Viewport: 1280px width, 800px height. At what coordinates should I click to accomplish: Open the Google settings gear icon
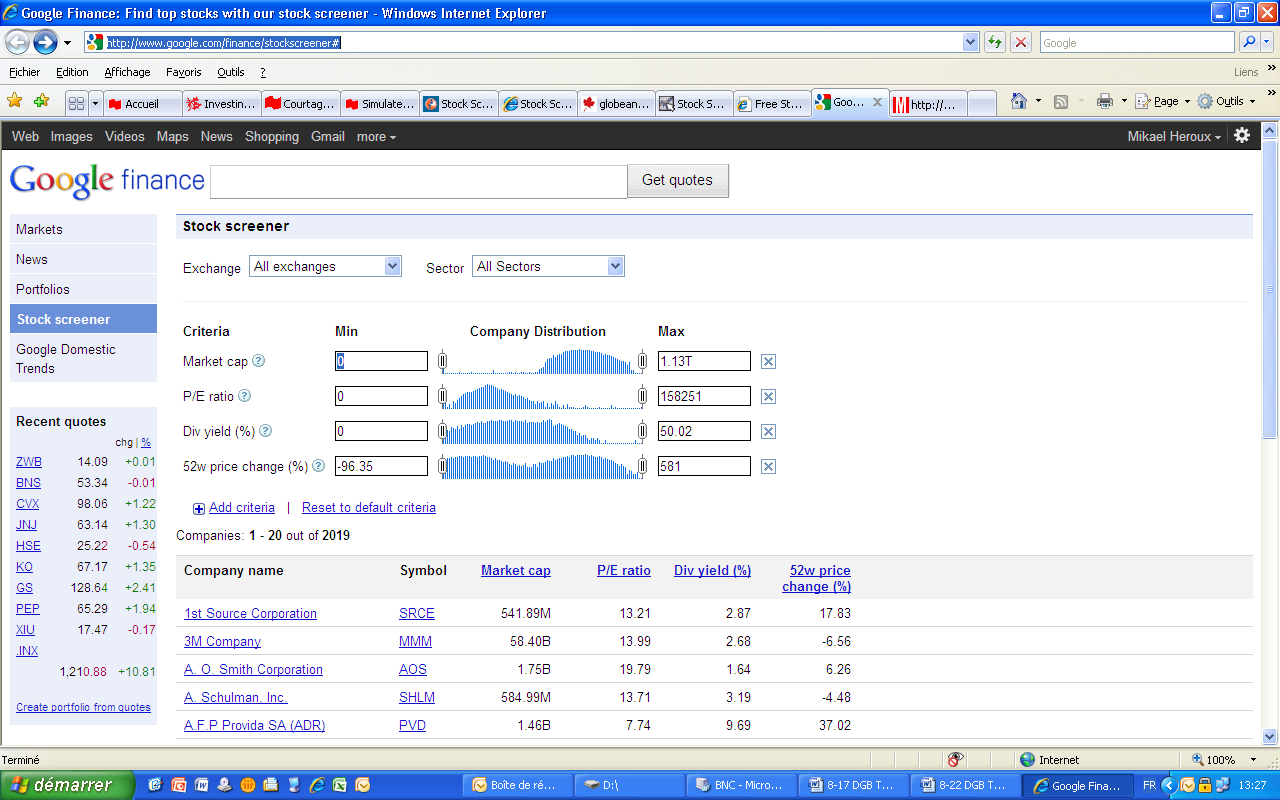[1242, 135]
